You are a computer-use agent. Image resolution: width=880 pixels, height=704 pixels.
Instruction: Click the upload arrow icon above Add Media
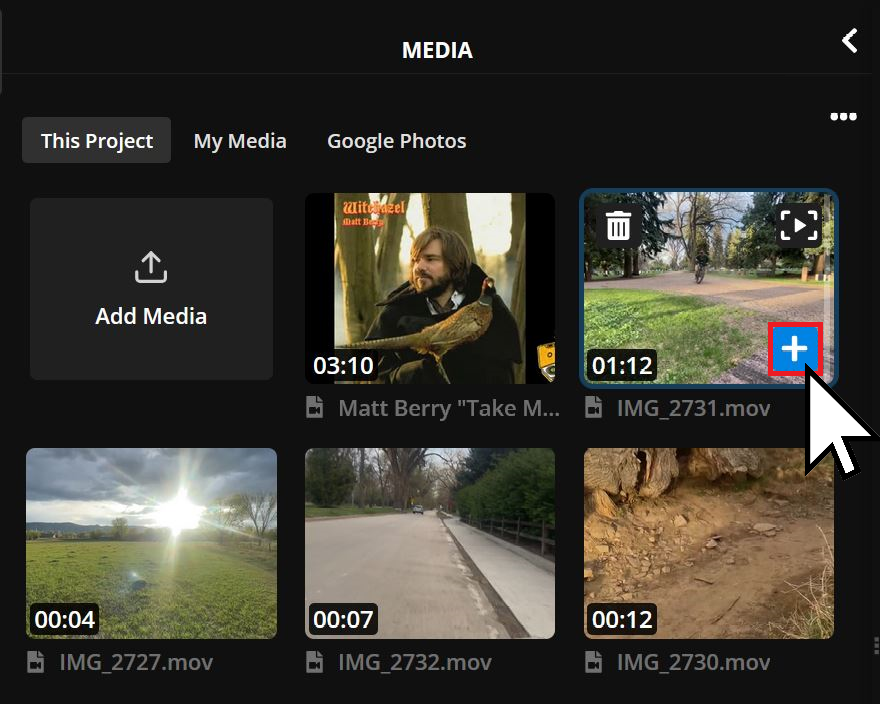tap(151, 268)
